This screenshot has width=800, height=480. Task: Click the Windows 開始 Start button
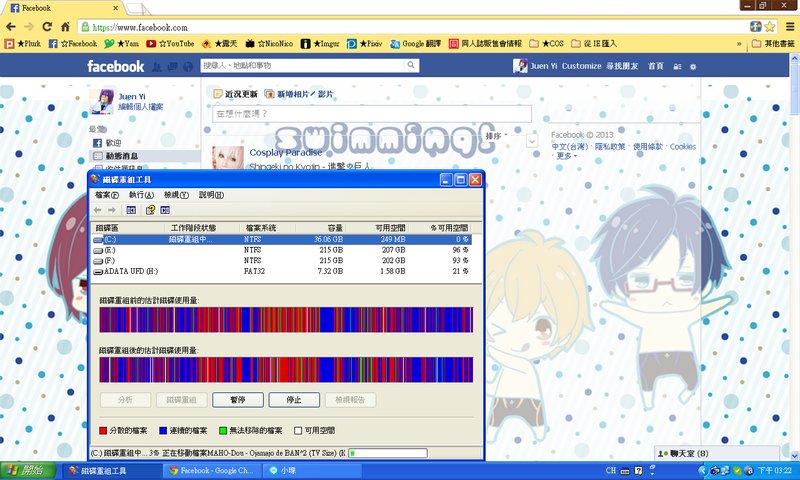point(28,470)
